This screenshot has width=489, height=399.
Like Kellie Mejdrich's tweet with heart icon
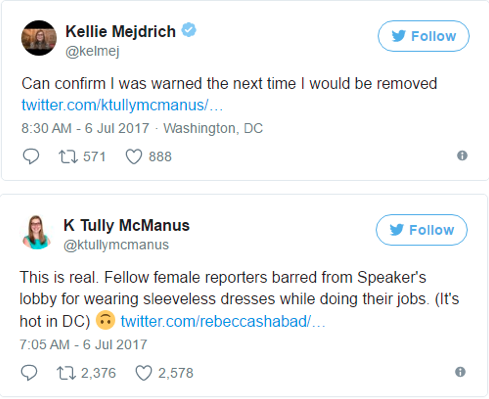click(134, 157)
